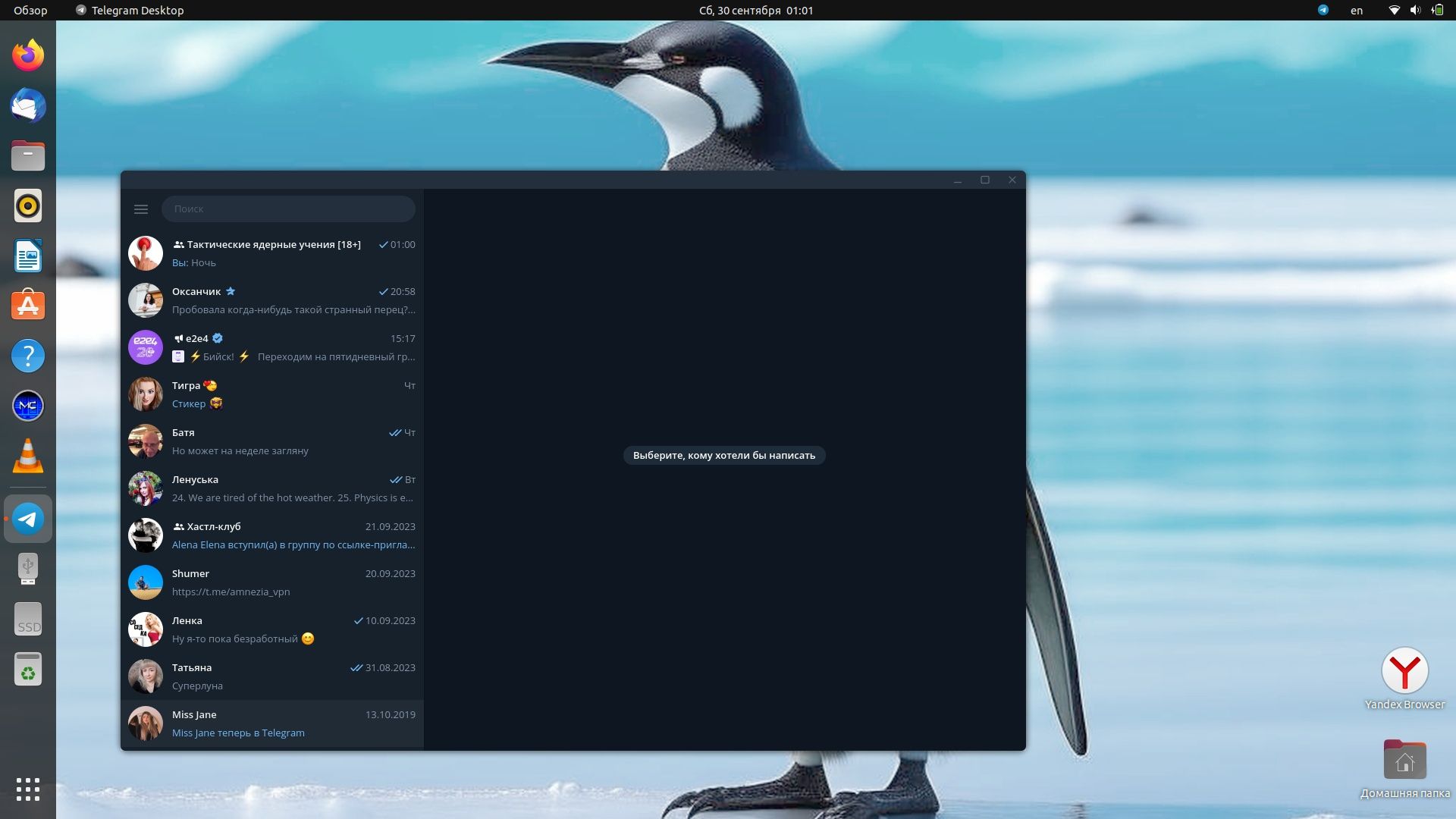Open the Trash in the dock
Image resolution: width=1456 pixels, height=819 pixels.
[28, 669]
